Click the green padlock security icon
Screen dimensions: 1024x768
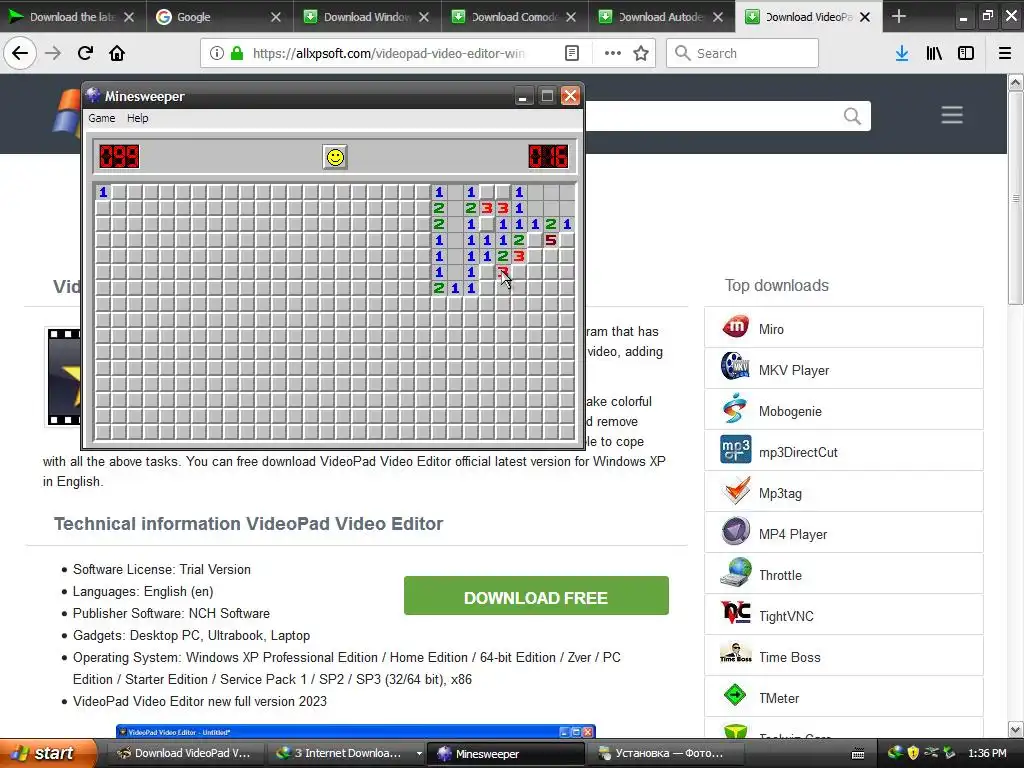(x=237, y=53)
